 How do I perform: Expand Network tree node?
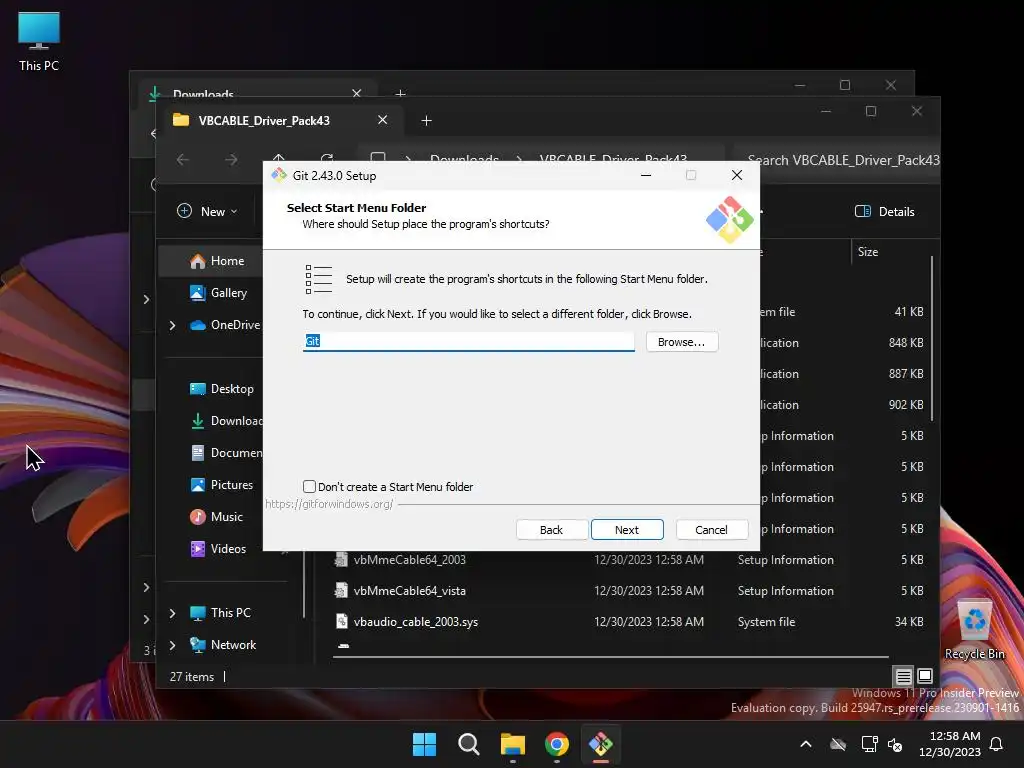click(x=172, y=645)
